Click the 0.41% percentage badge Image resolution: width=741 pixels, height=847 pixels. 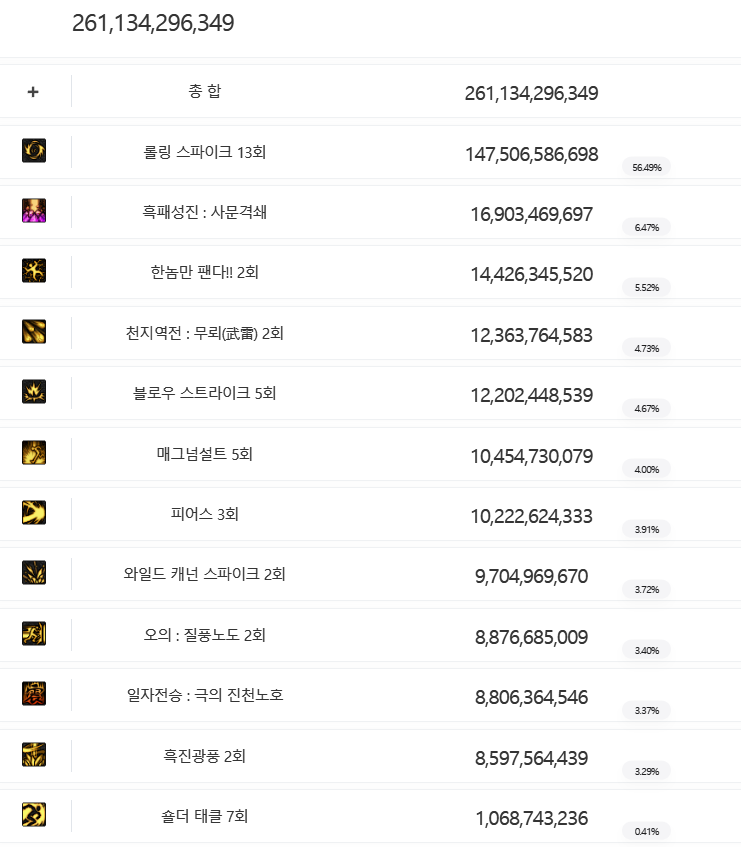[x=646, y=831]
